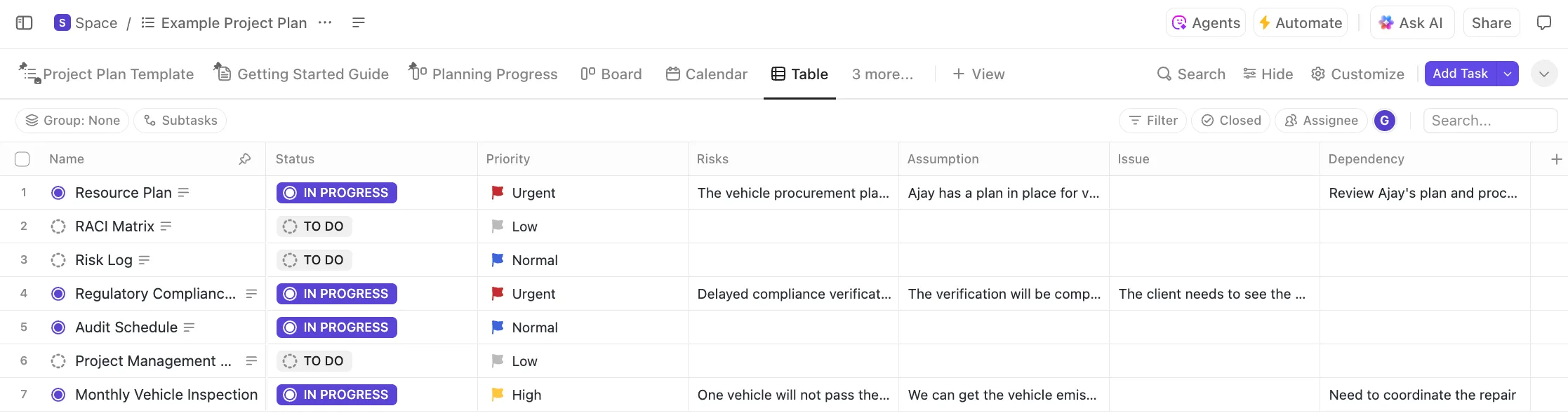Open the comments chat icon
Screen dimensions: 1568x413
coord(1543,22)
